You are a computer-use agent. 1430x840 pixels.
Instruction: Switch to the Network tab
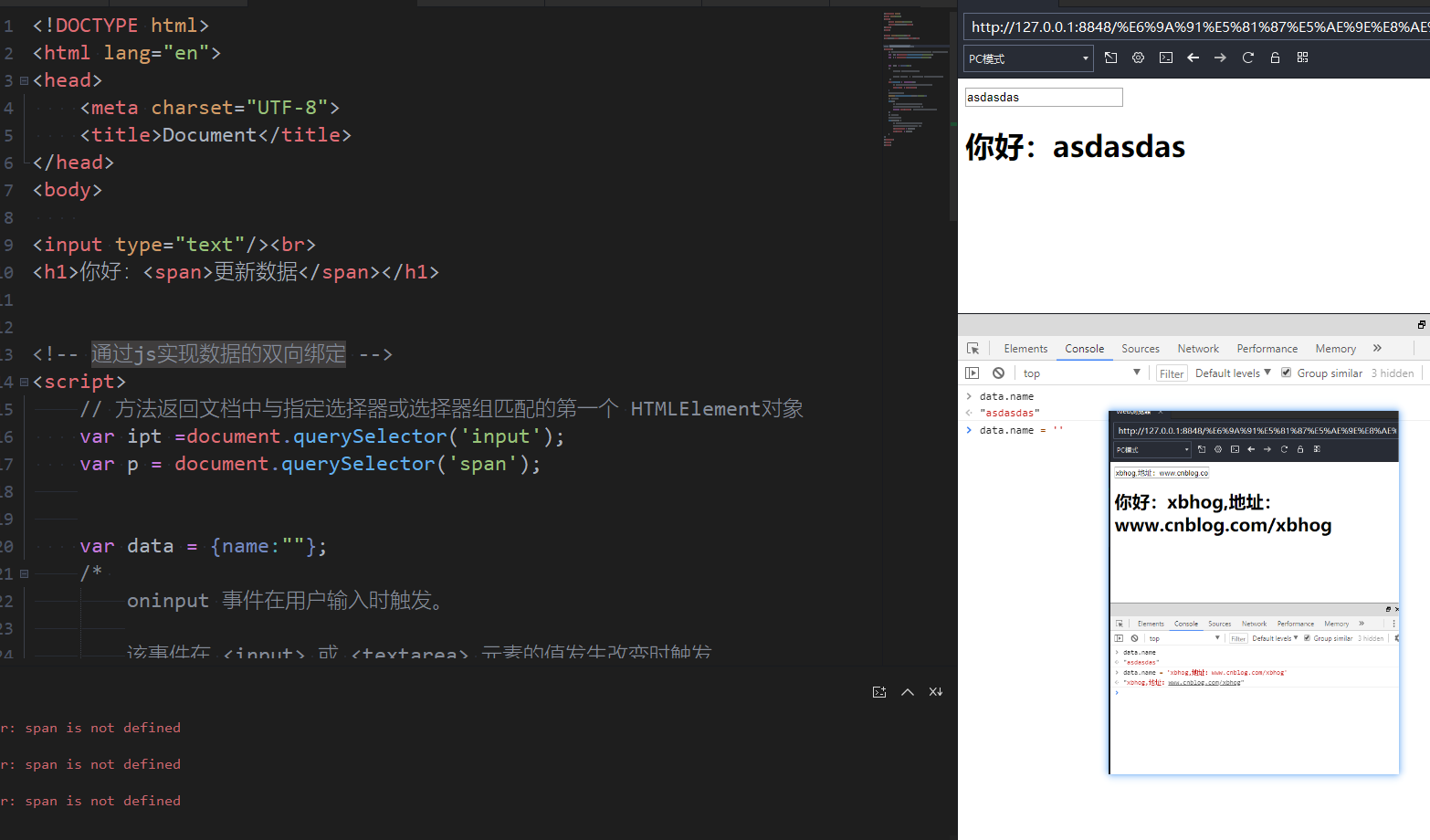1198,349
